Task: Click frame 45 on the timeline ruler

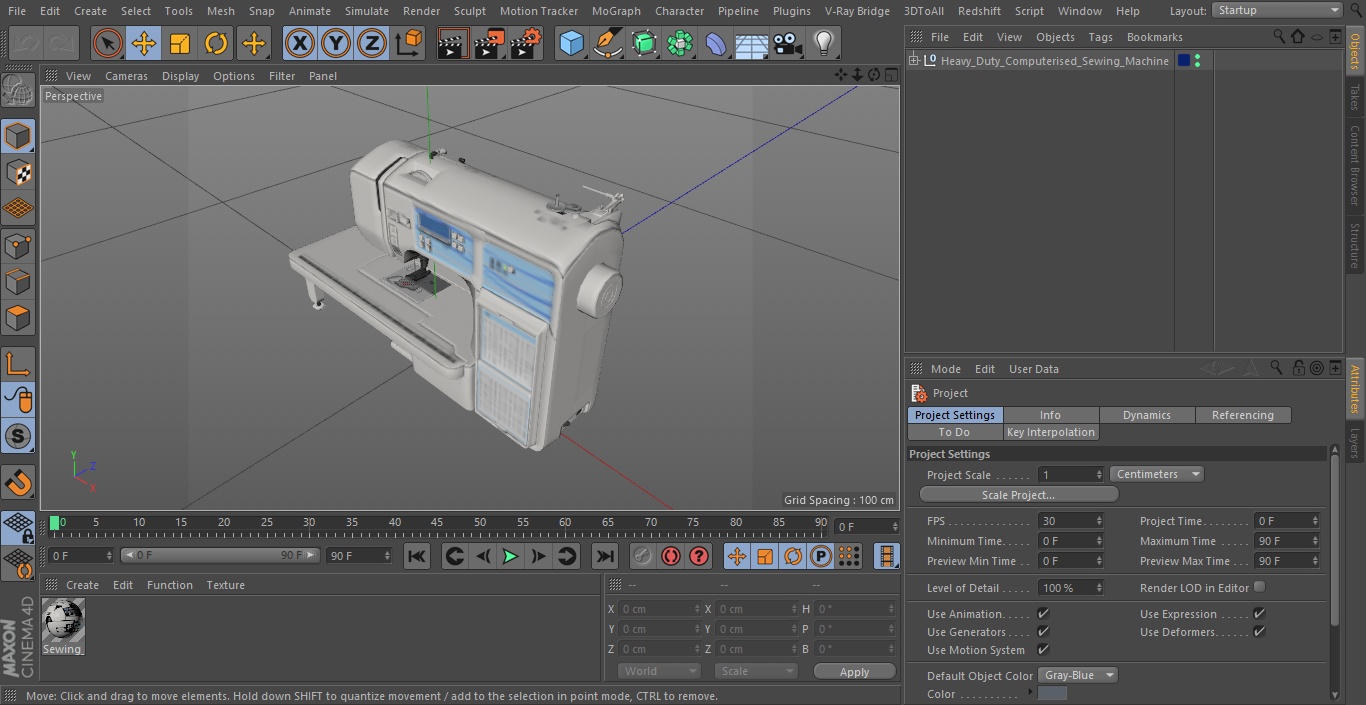Action: click(x=437, y=522)
